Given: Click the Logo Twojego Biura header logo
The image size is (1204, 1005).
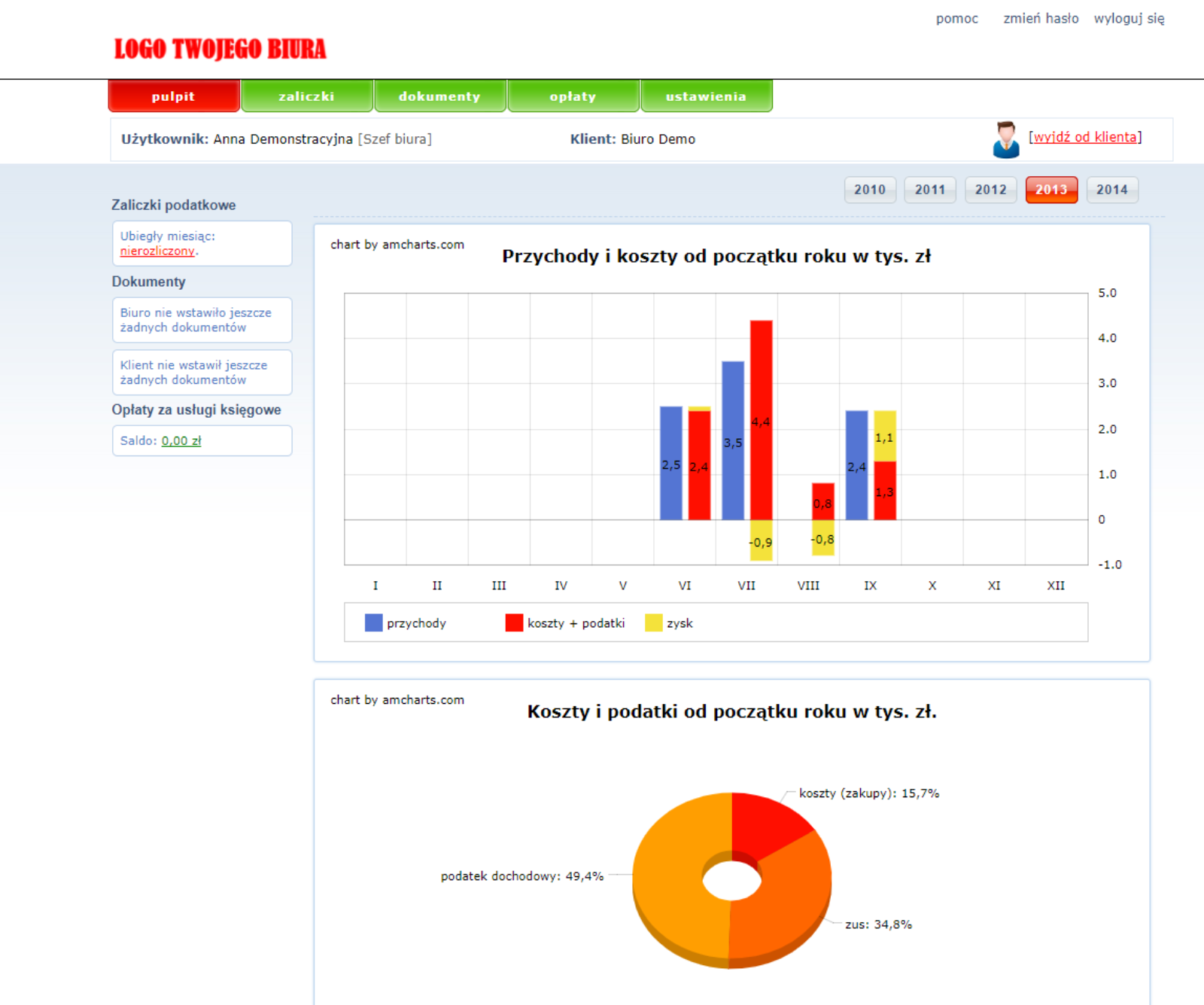Looking at the screenshot, I should [220, 49].
